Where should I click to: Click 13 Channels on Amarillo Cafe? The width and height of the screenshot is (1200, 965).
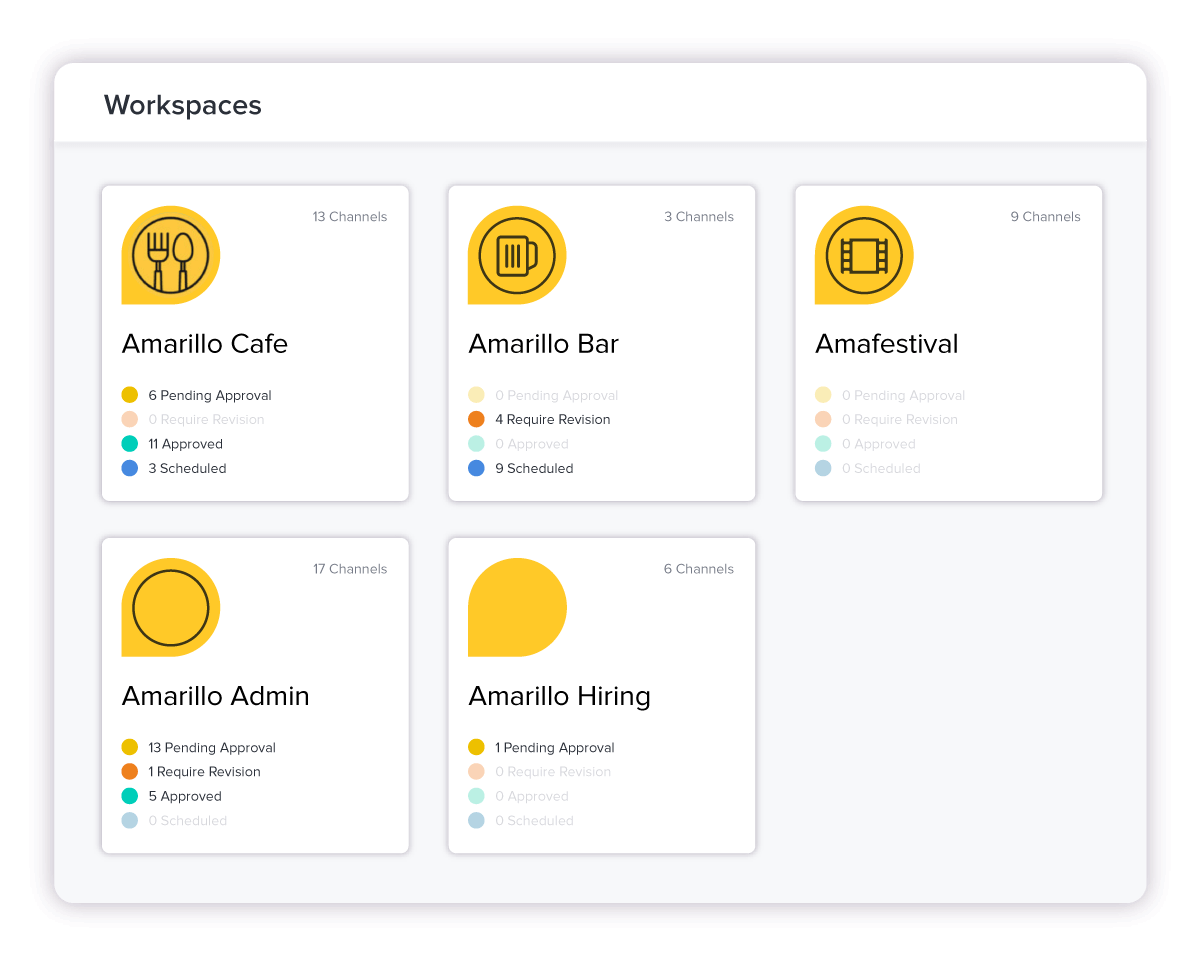coord(350,216)
